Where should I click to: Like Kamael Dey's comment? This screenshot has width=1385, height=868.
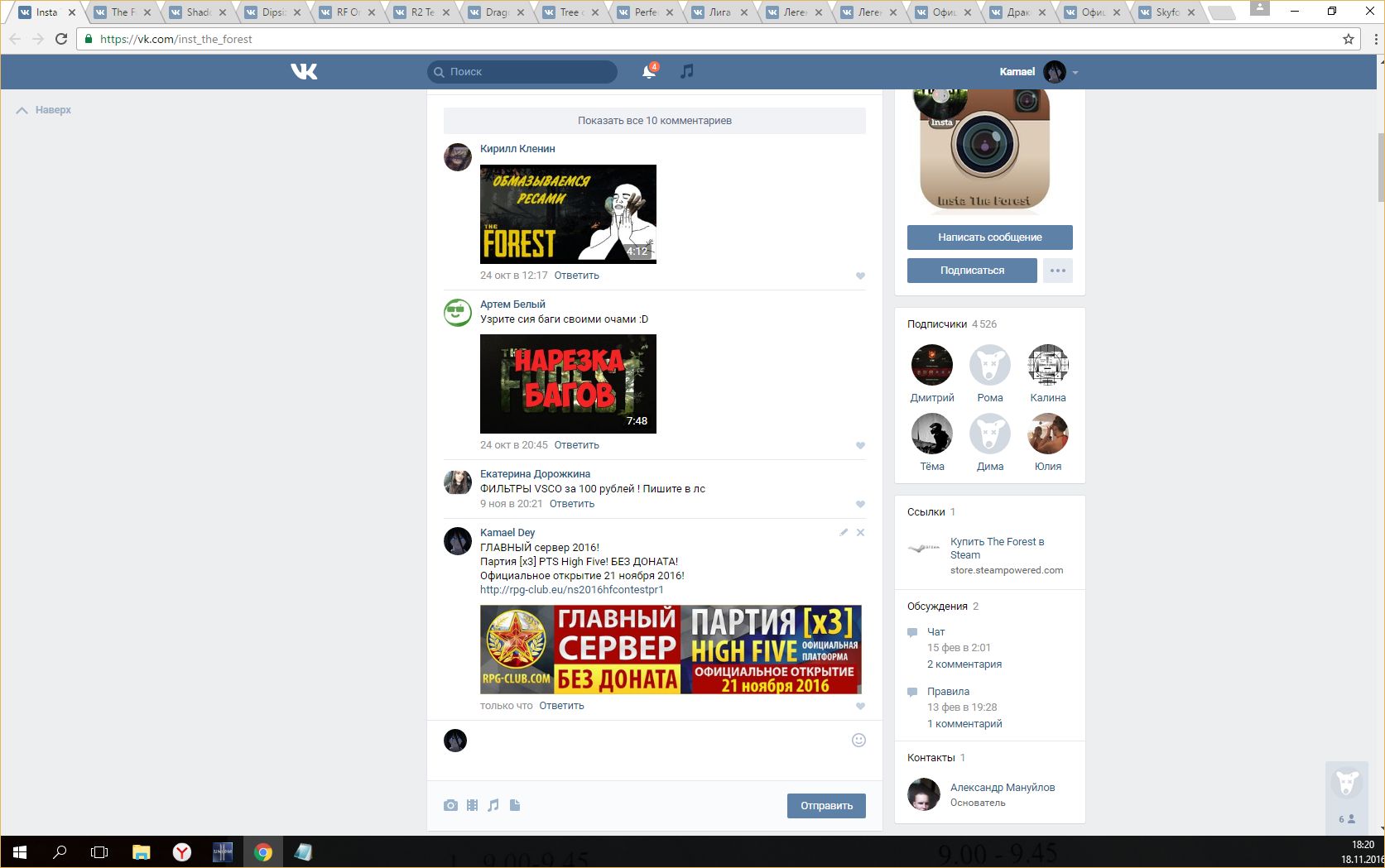[x=860, y=707]
